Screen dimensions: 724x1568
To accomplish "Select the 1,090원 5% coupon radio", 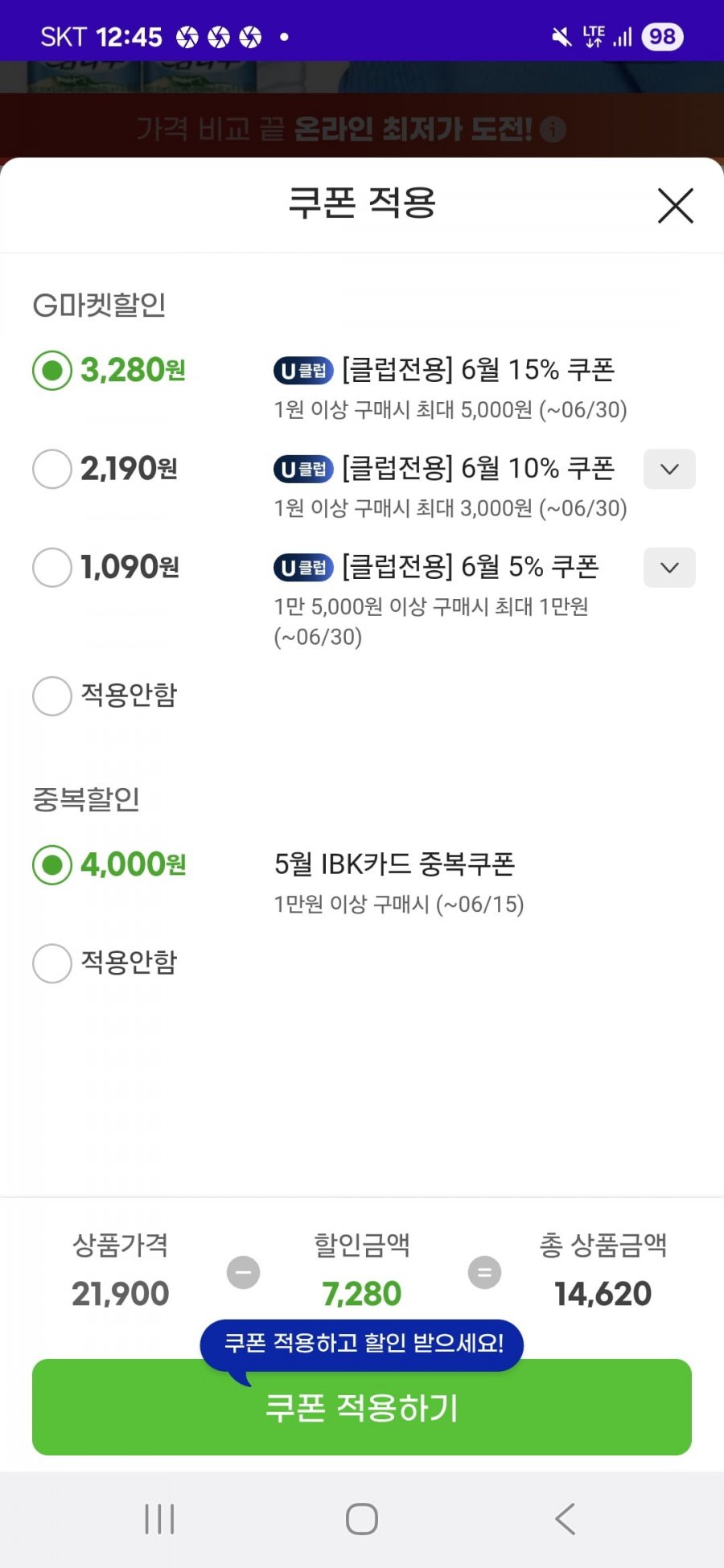I will [x=52, y=568].
